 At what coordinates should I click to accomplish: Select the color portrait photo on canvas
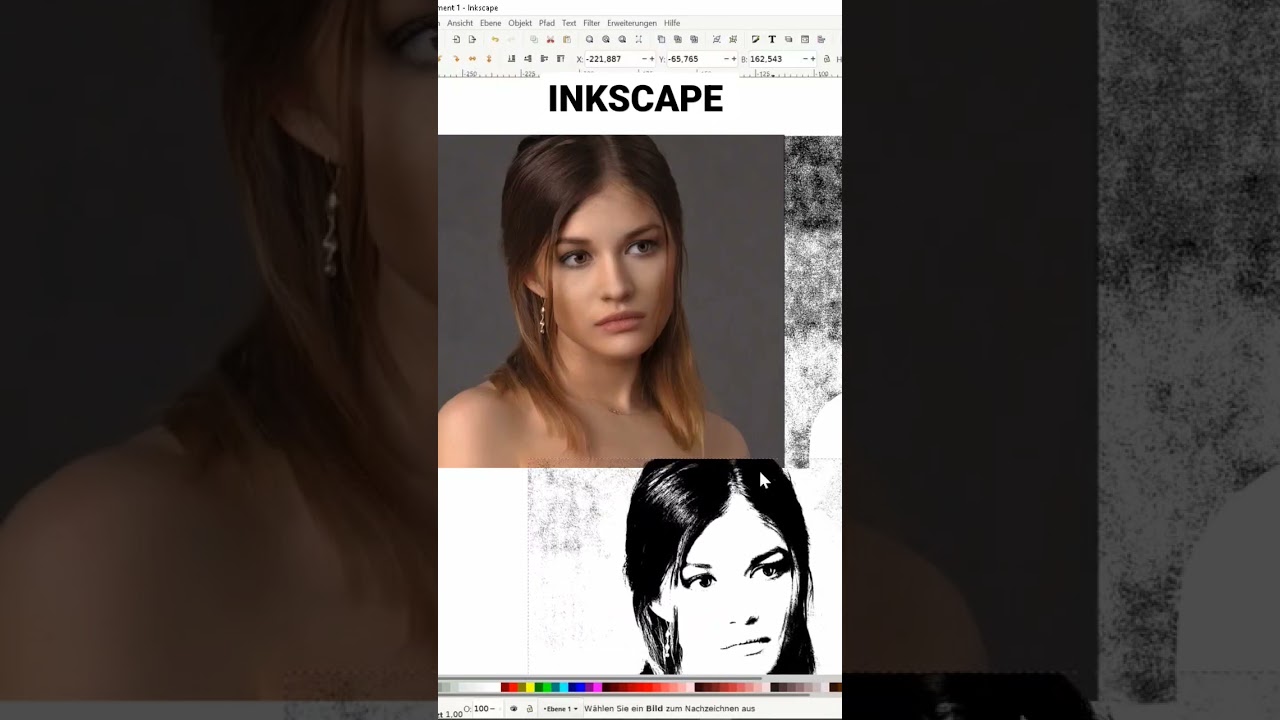pos(611,300)
